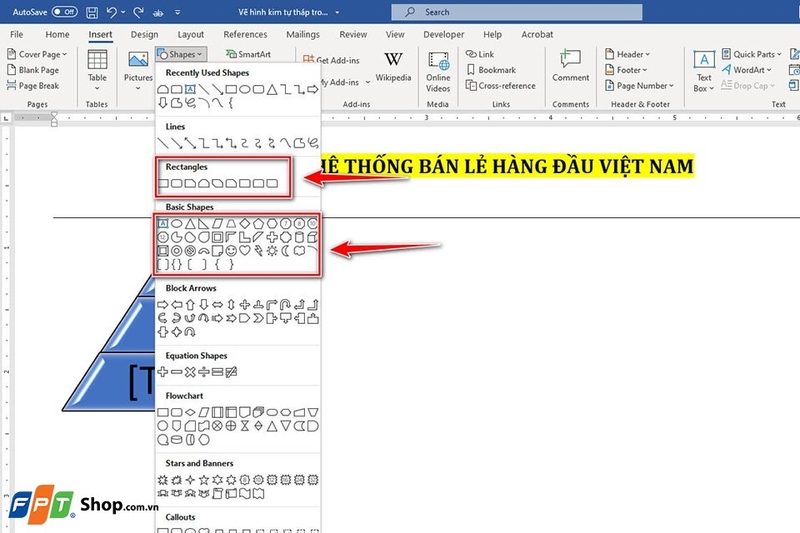Viewport: 800px width, 533px height.
Task: Click the Pictures button
Action: pos(138,70)
